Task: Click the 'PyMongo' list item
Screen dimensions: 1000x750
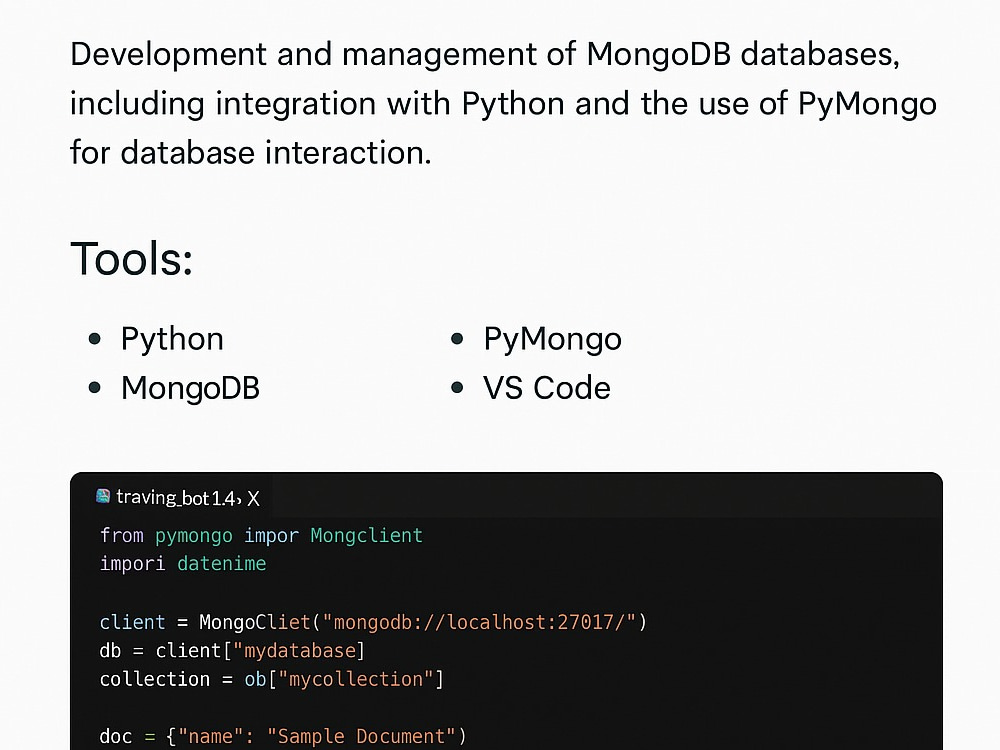Action: pos(552,339)
